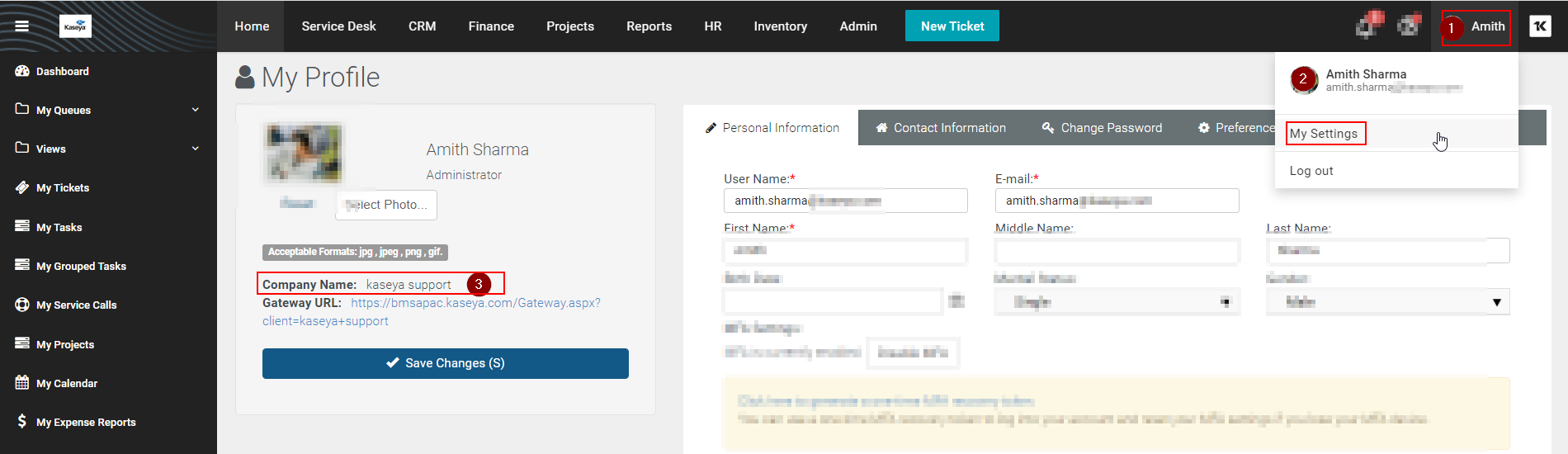Select the Views folder icon

(x=22, y=148)
